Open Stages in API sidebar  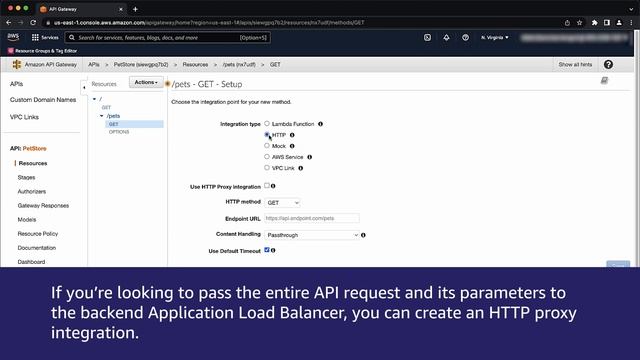(27, 178)
